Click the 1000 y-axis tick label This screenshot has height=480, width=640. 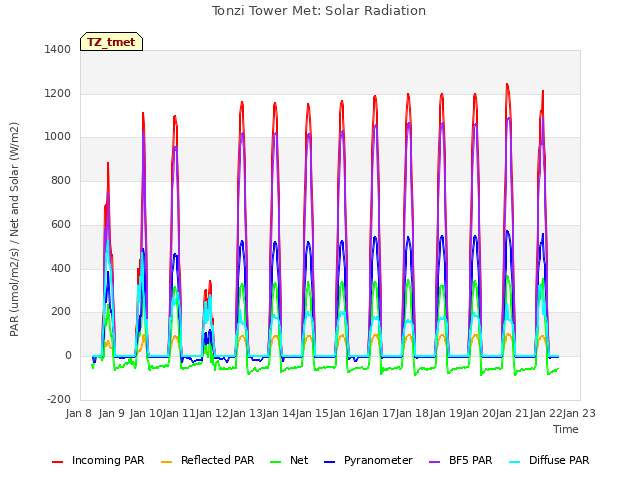pos(58,137)
